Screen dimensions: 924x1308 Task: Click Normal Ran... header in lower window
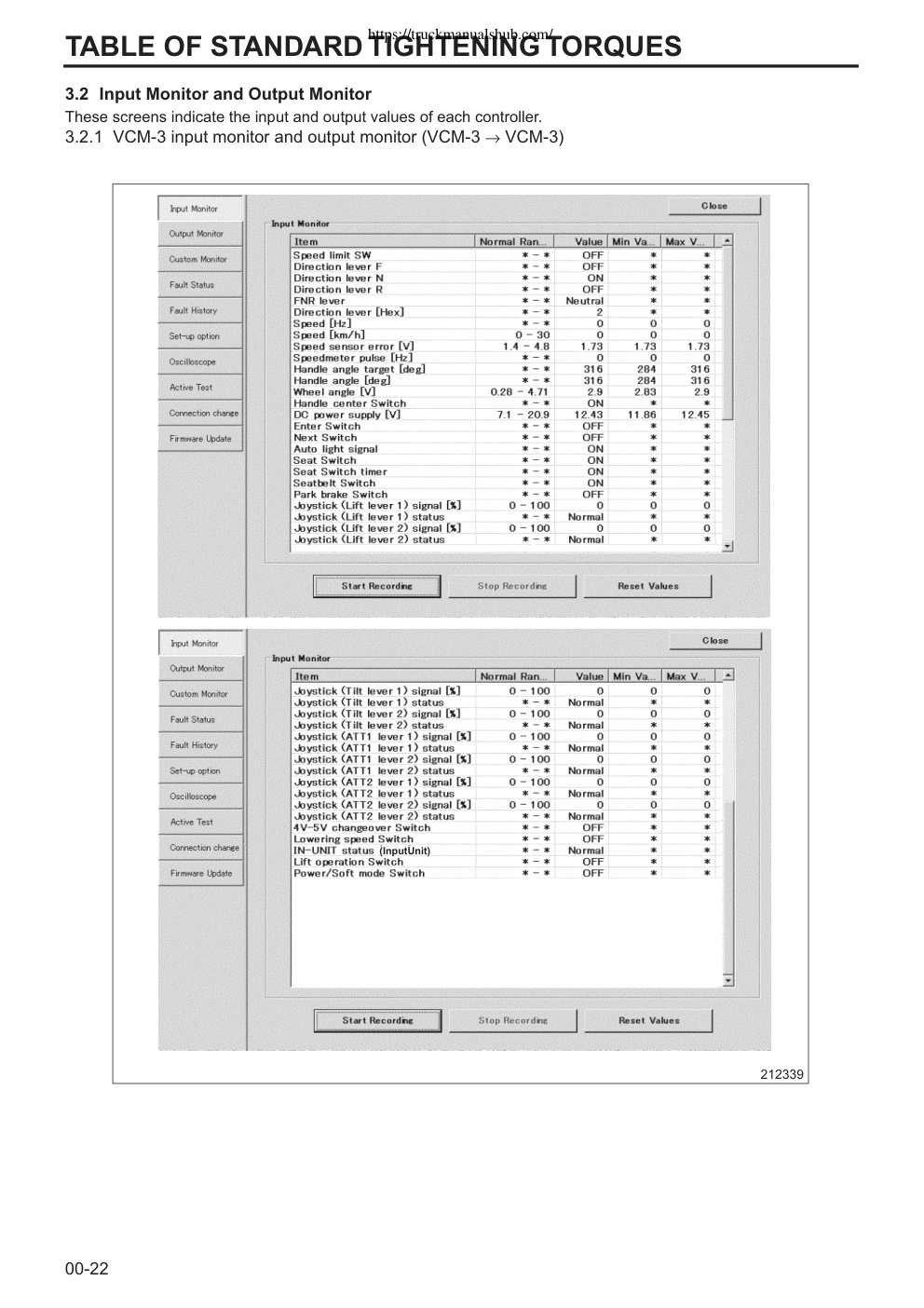click(515, 676)
